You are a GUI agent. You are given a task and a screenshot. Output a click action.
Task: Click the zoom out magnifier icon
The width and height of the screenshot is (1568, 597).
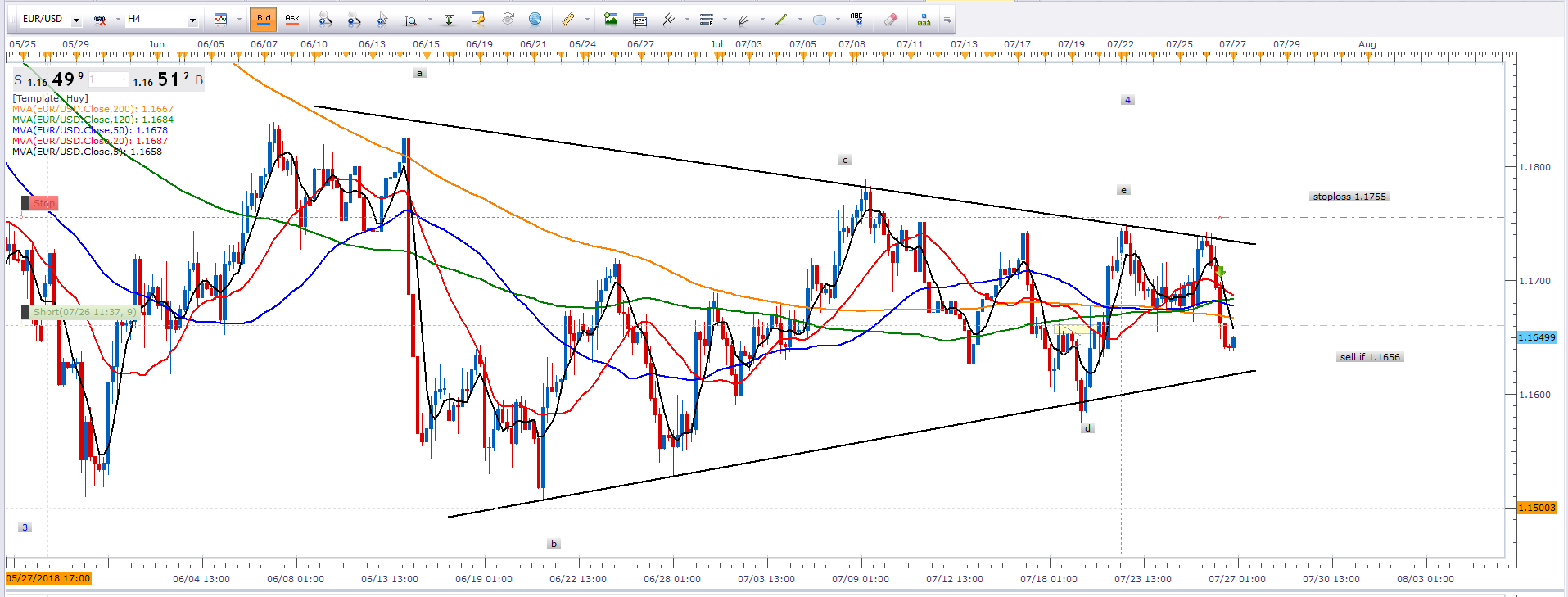[354, 19]
